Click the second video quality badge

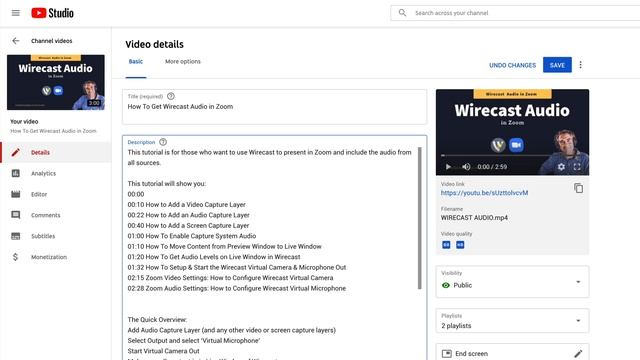click(x=460, y=245)
